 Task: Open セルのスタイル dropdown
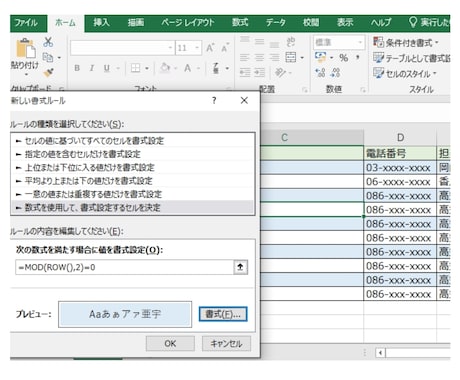(x=405, y=73)
